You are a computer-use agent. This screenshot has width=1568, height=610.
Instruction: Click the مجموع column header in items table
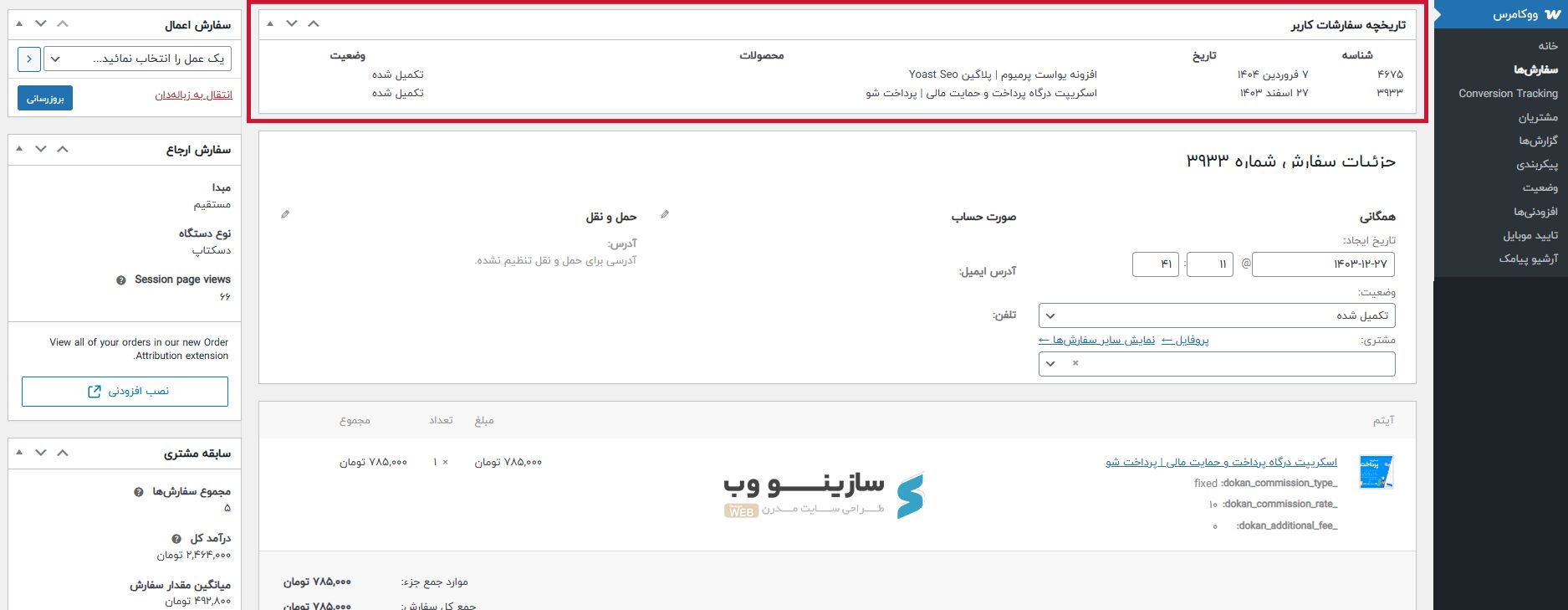[x=355, y=420]
